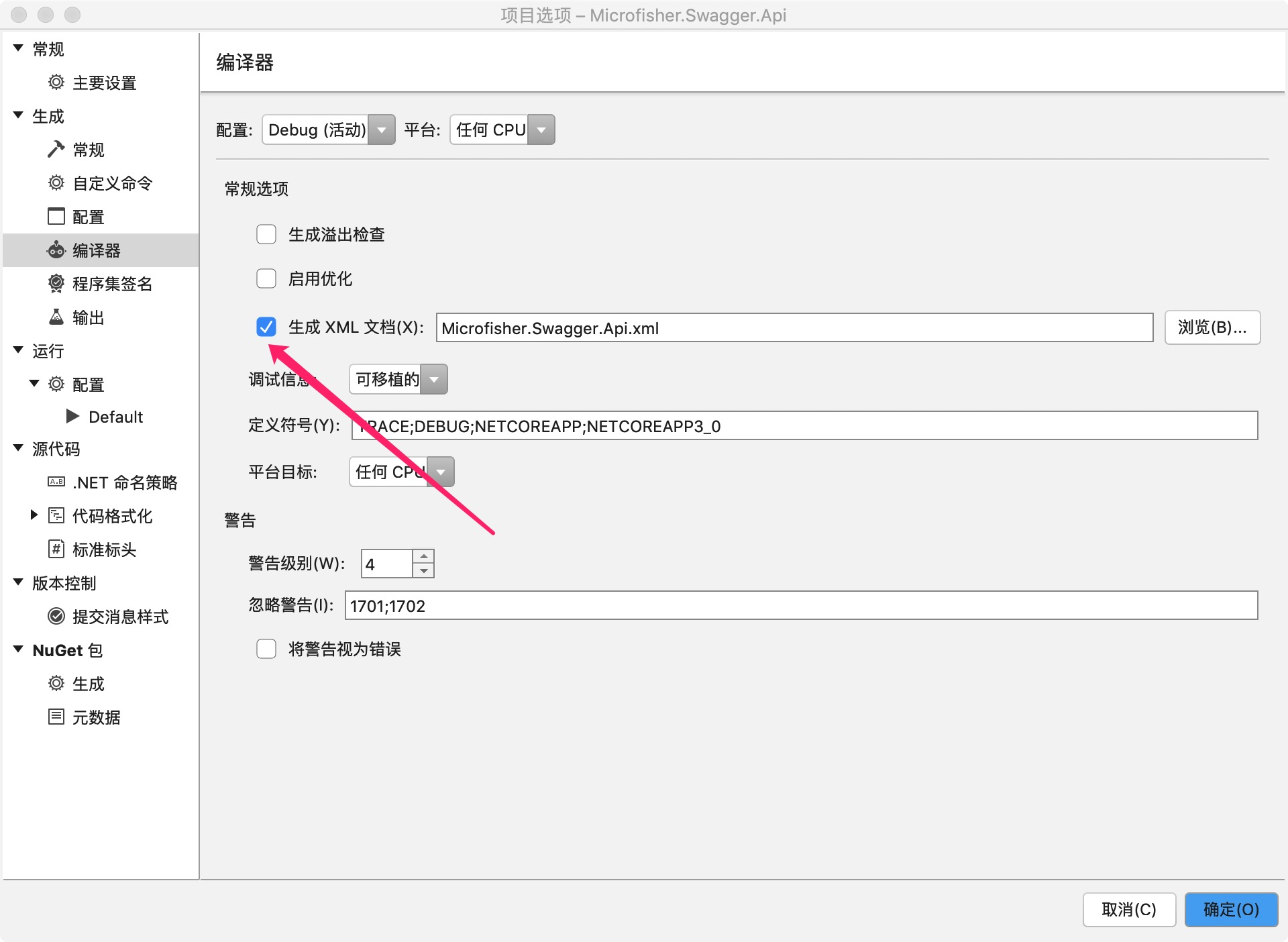The width and height of the screenshot is (1288, 942).
Task: Click the hammer icon beside 常规 under 生成
Action: (56, 149)
